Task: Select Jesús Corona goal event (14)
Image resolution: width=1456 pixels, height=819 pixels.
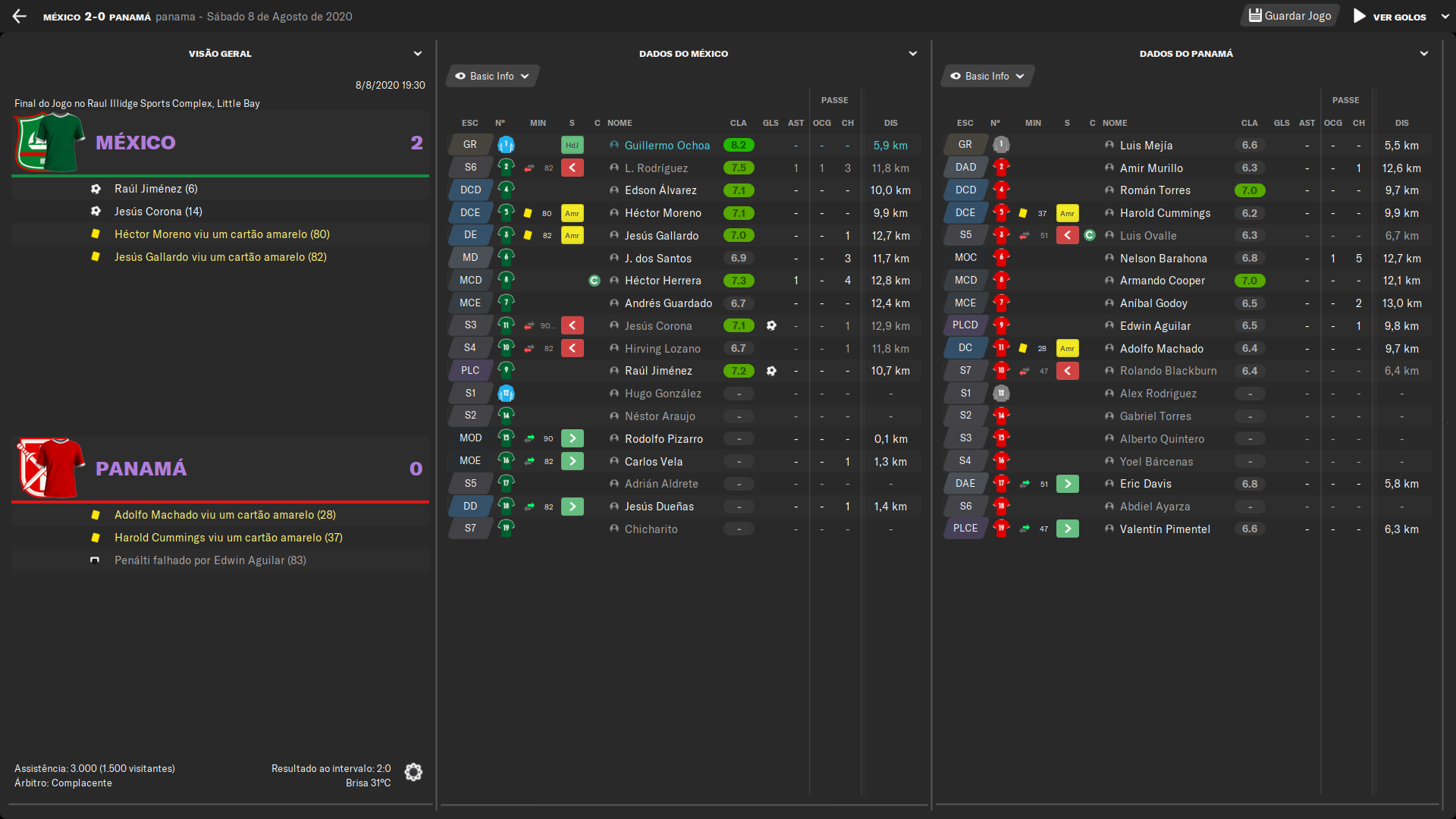Action: (220, 212)
